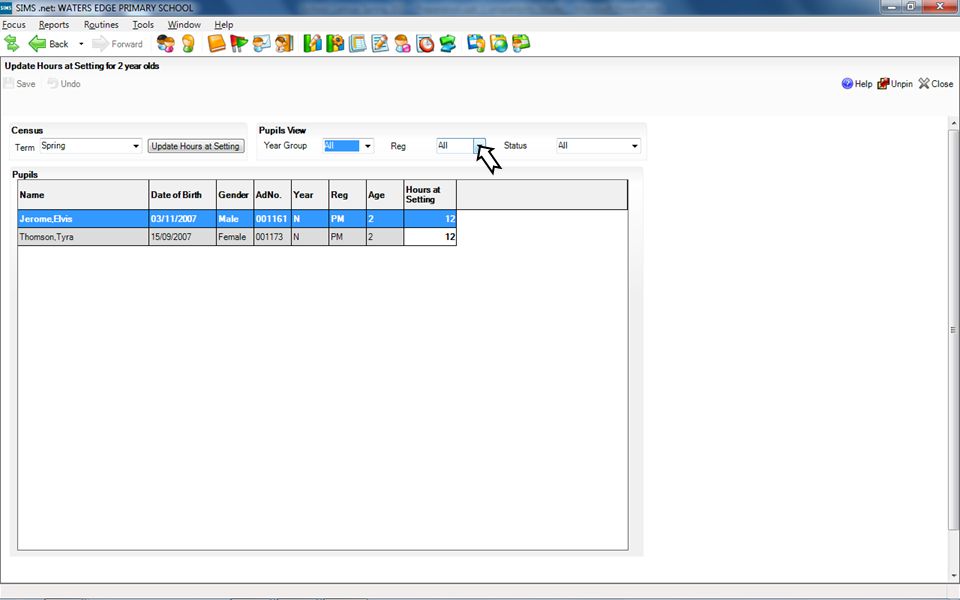Click the Forward navigation button
Screen dimensions: 960x600
pyautogui.click(x=117, y=43)
